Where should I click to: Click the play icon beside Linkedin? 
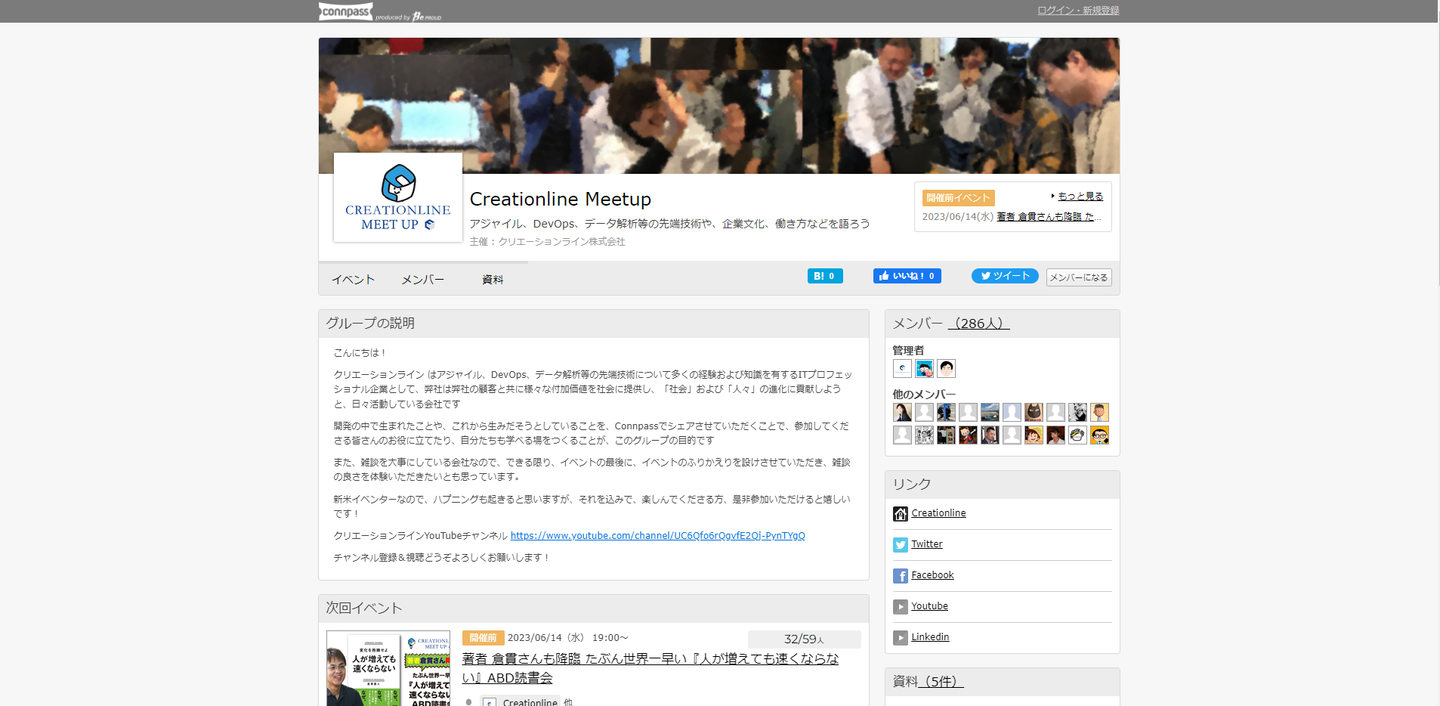900,638
